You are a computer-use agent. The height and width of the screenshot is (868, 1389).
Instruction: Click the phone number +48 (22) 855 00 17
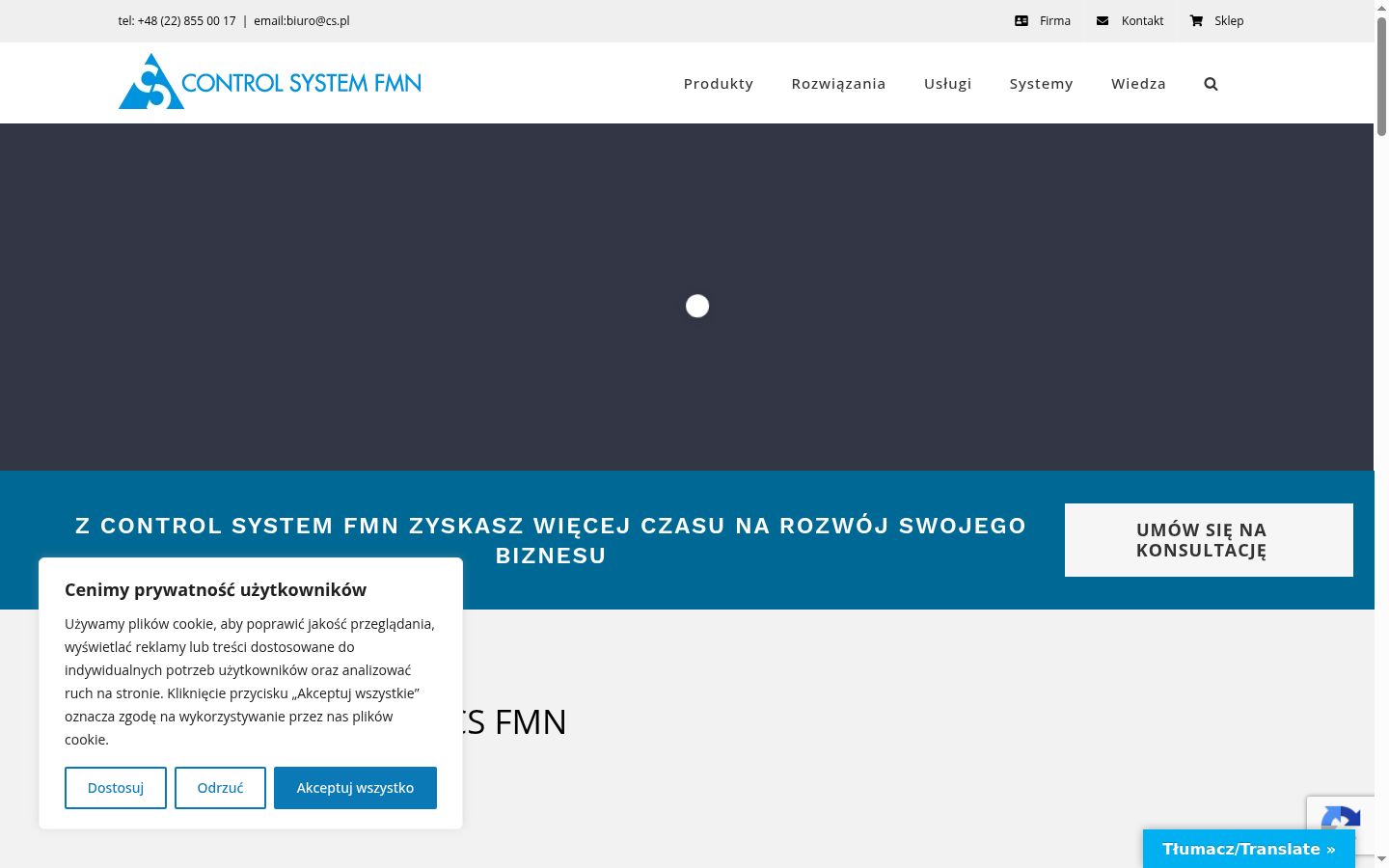click(186, 20)
